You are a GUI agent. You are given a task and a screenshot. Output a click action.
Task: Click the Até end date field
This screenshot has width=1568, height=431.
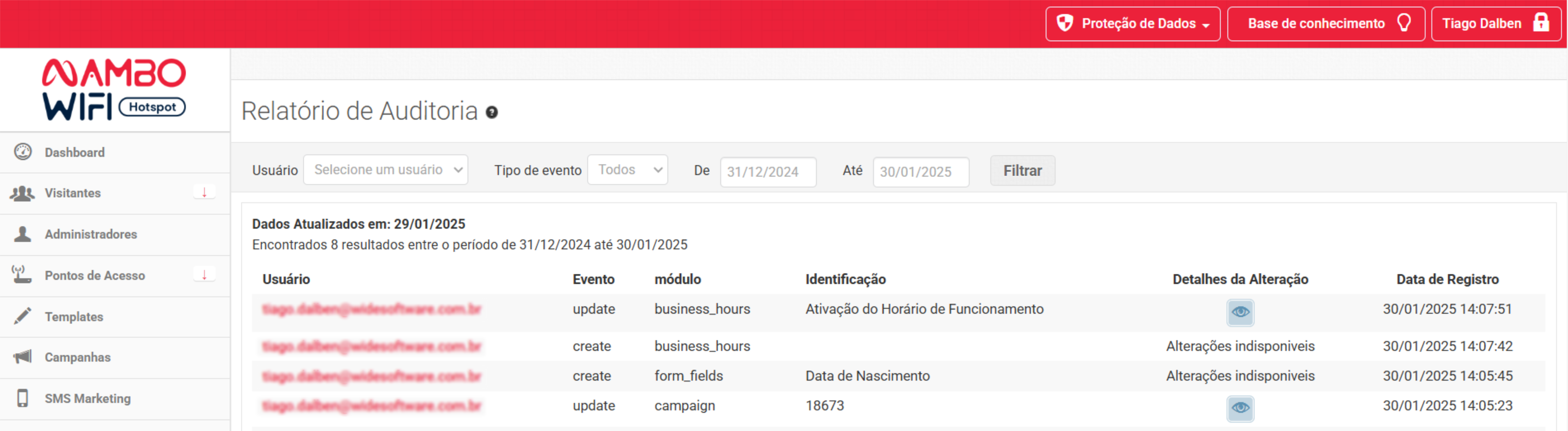(920, 172)
